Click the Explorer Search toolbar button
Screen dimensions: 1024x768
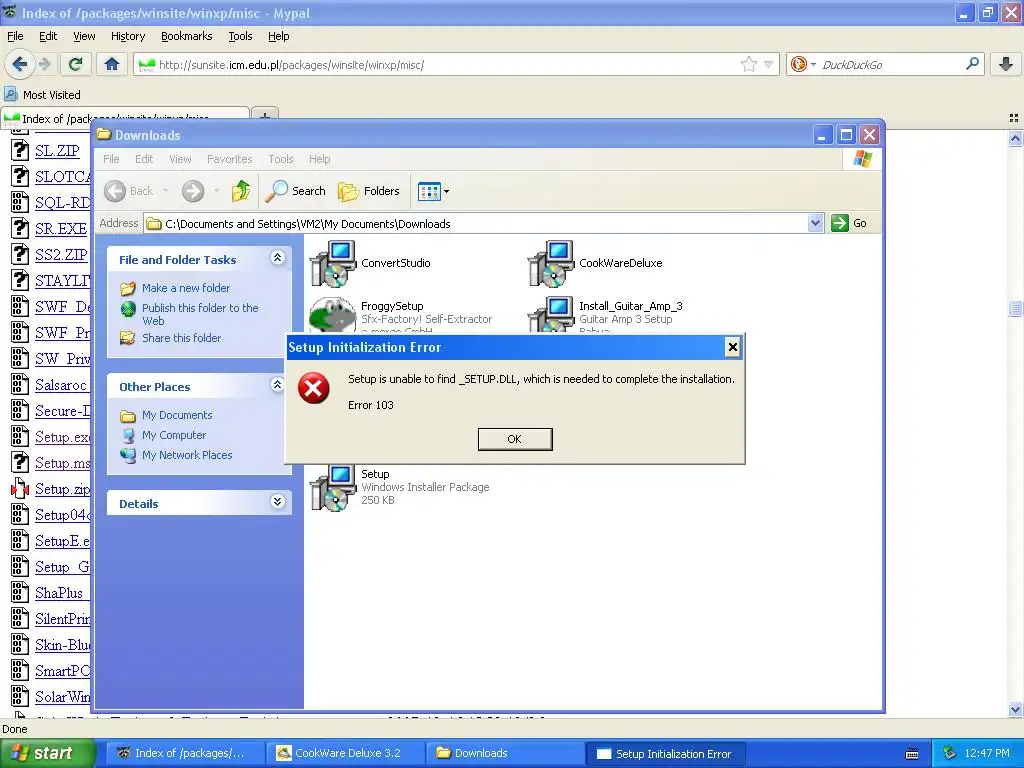[x=296, y=191]
